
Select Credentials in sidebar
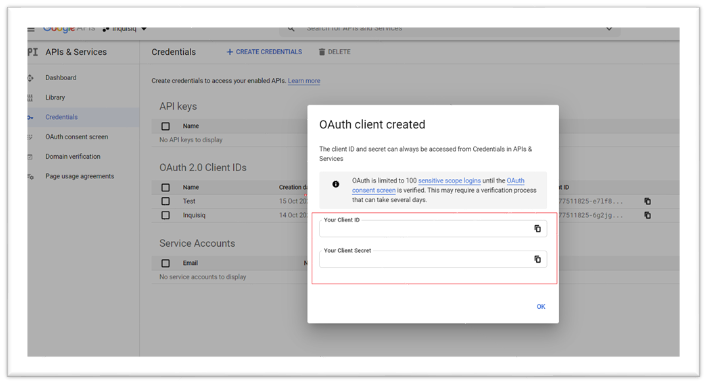(62, 117)
